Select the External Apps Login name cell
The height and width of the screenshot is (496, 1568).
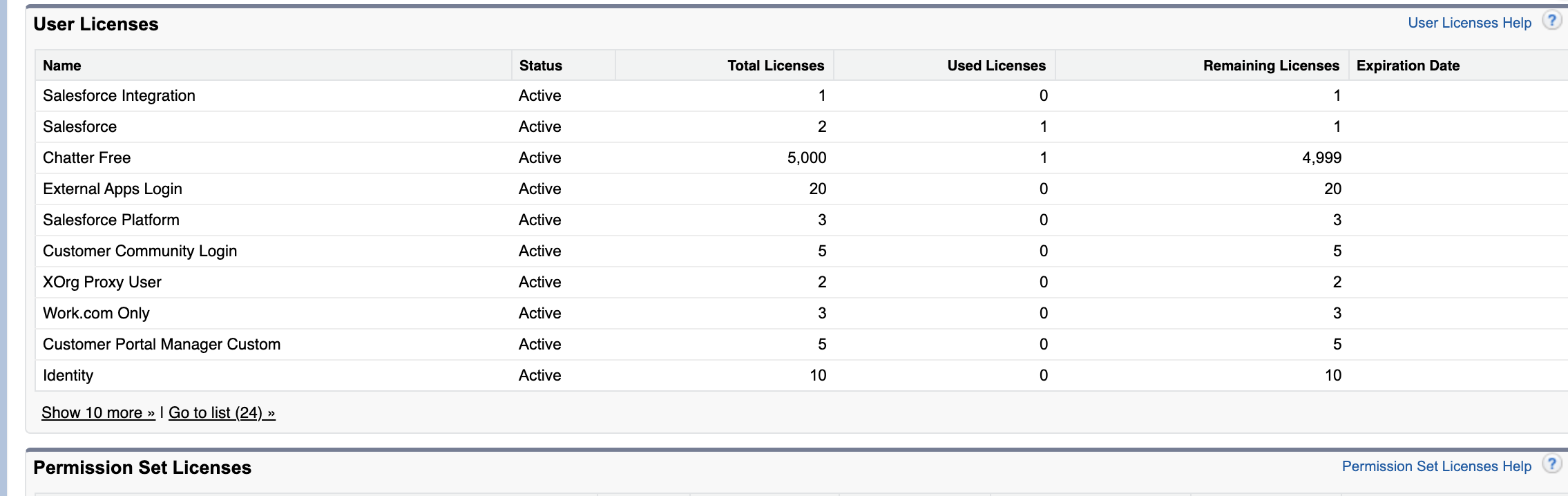pos(113,189)
